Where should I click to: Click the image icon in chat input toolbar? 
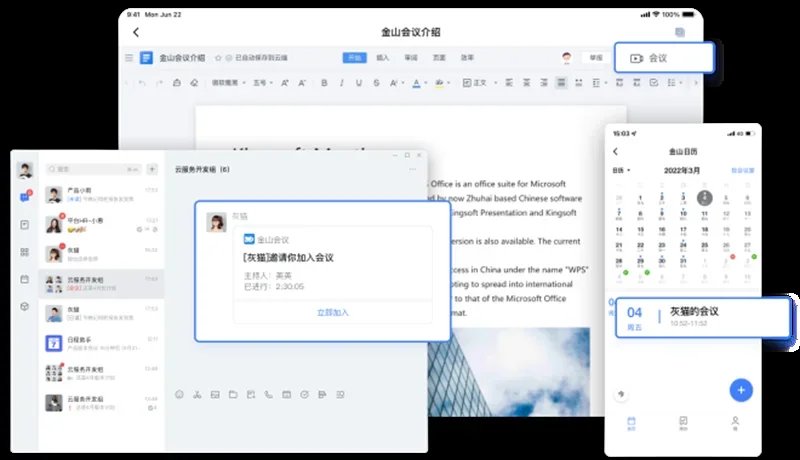215,394
